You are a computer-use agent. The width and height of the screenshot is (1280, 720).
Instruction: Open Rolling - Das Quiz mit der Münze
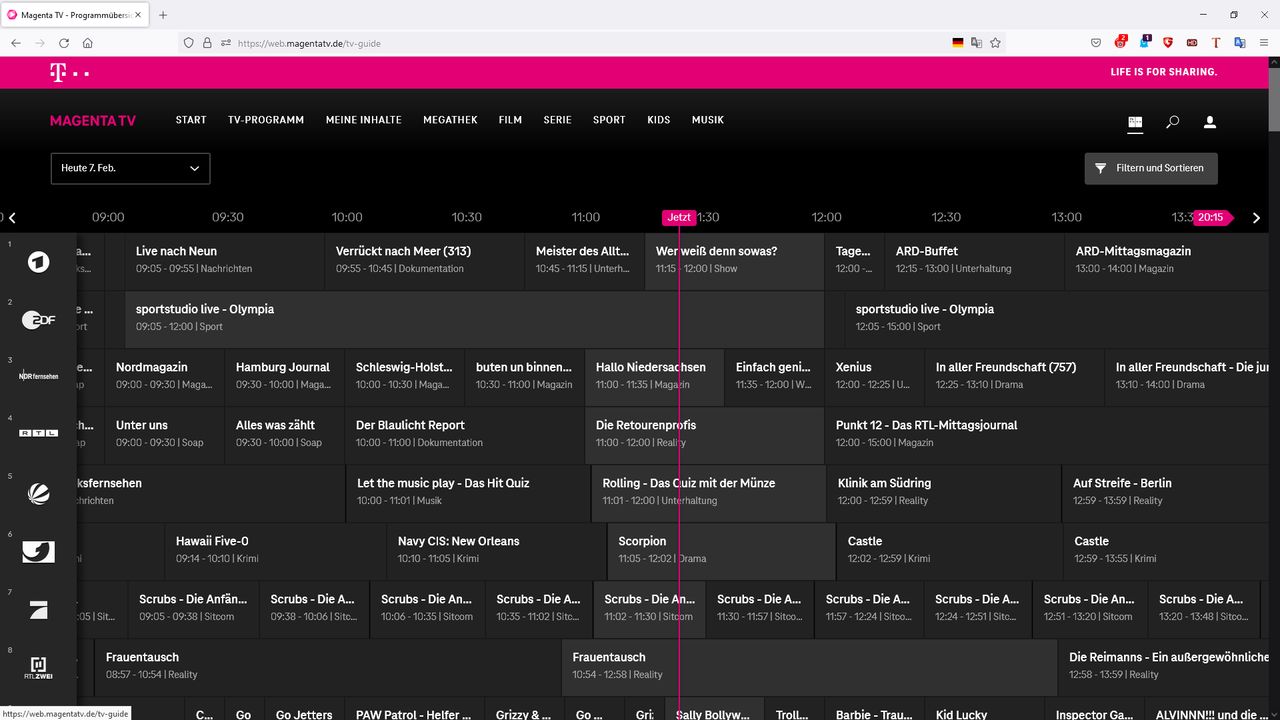(x=710, y=493)
